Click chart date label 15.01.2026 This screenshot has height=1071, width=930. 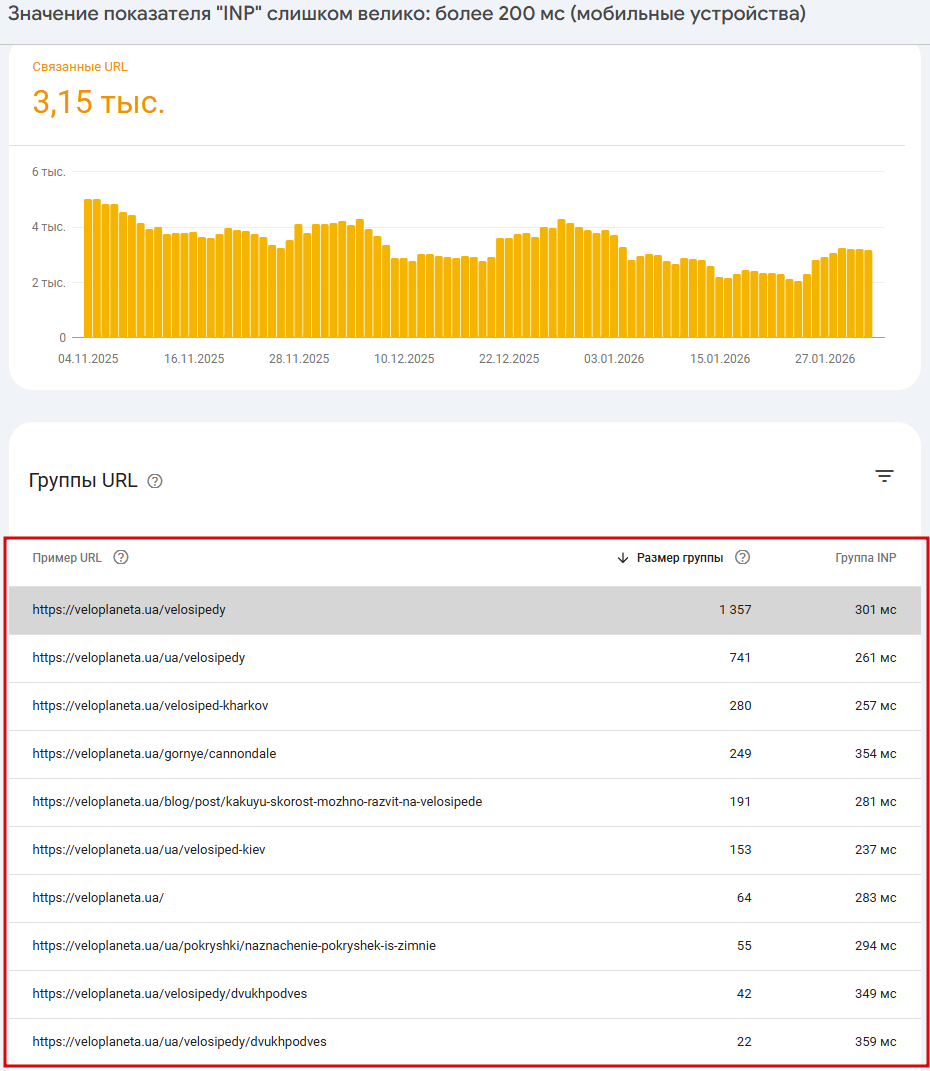click(720, 359)
